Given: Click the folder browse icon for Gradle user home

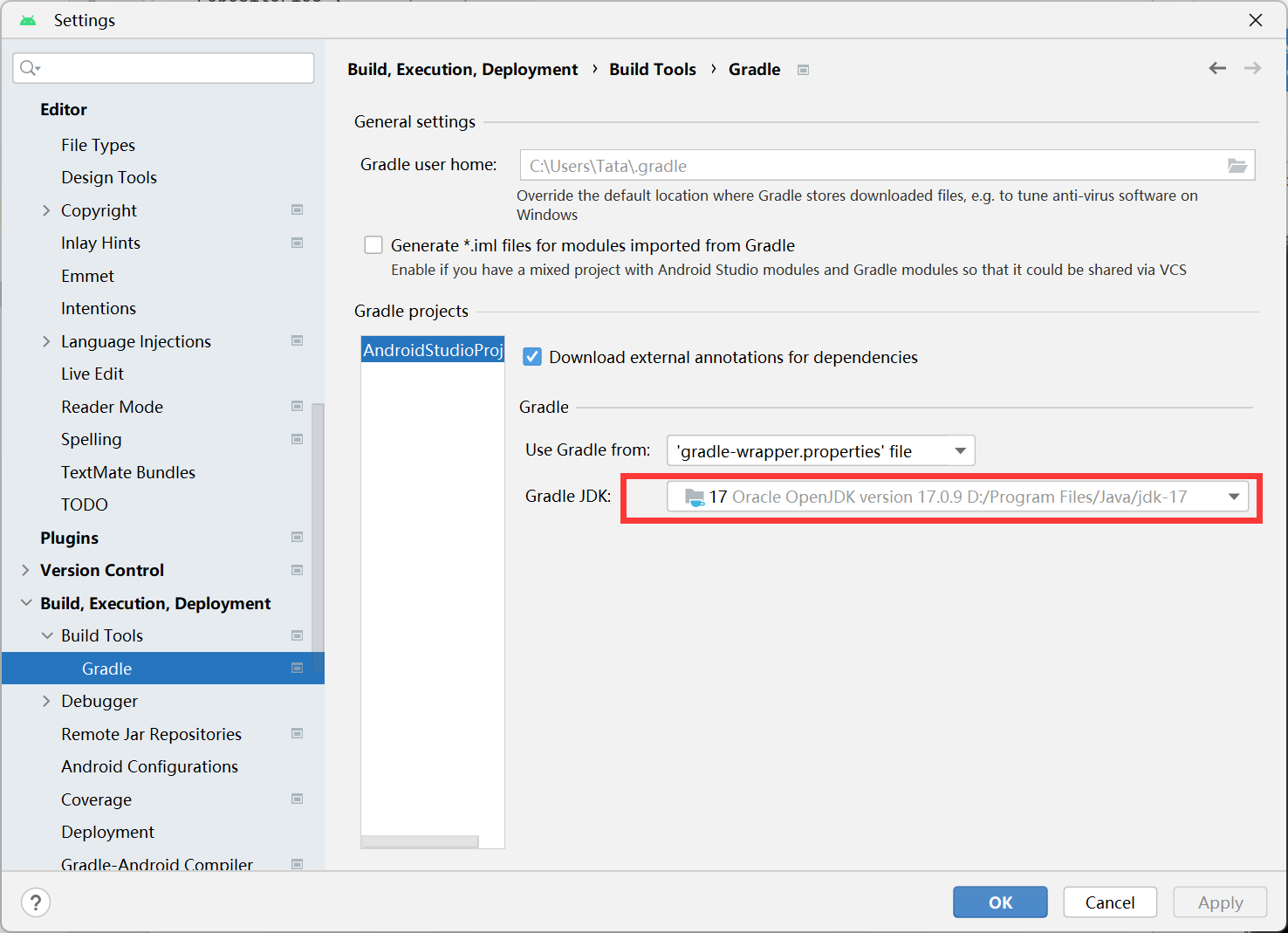Looking at the screenshot, I should pyautogui.click(x=1237, y=165).
